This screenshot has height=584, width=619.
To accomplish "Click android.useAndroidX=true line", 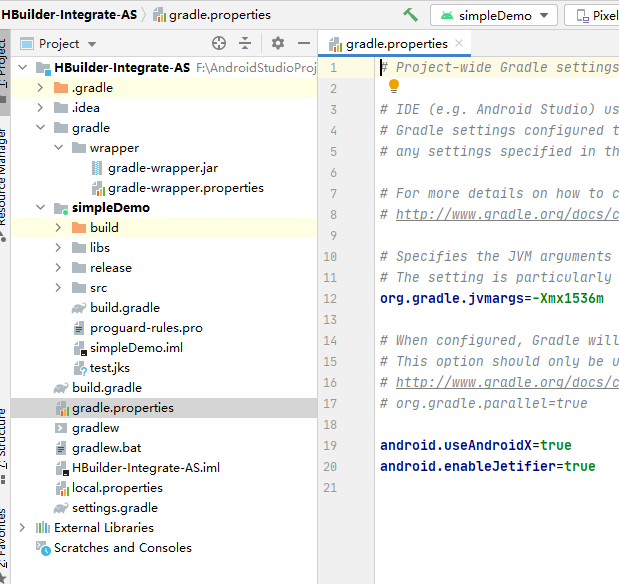I will click(x=476, y=445).
